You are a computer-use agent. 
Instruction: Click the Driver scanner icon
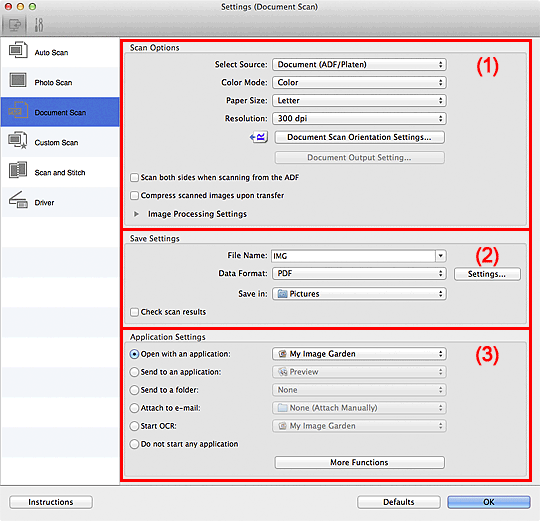[18, 200]
